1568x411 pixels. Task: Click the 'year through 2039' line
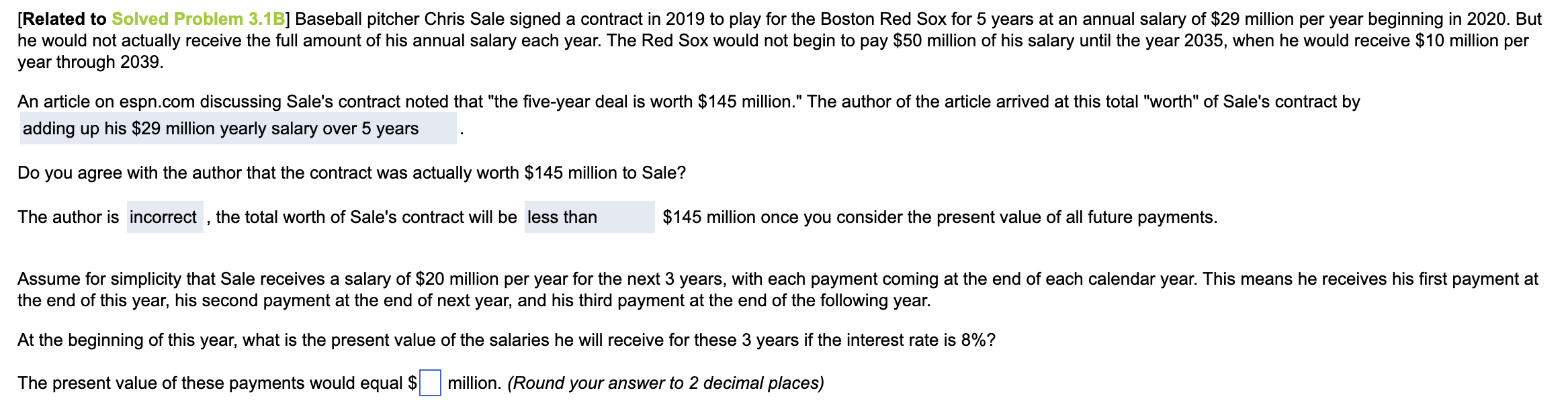[x=91, y=62]
